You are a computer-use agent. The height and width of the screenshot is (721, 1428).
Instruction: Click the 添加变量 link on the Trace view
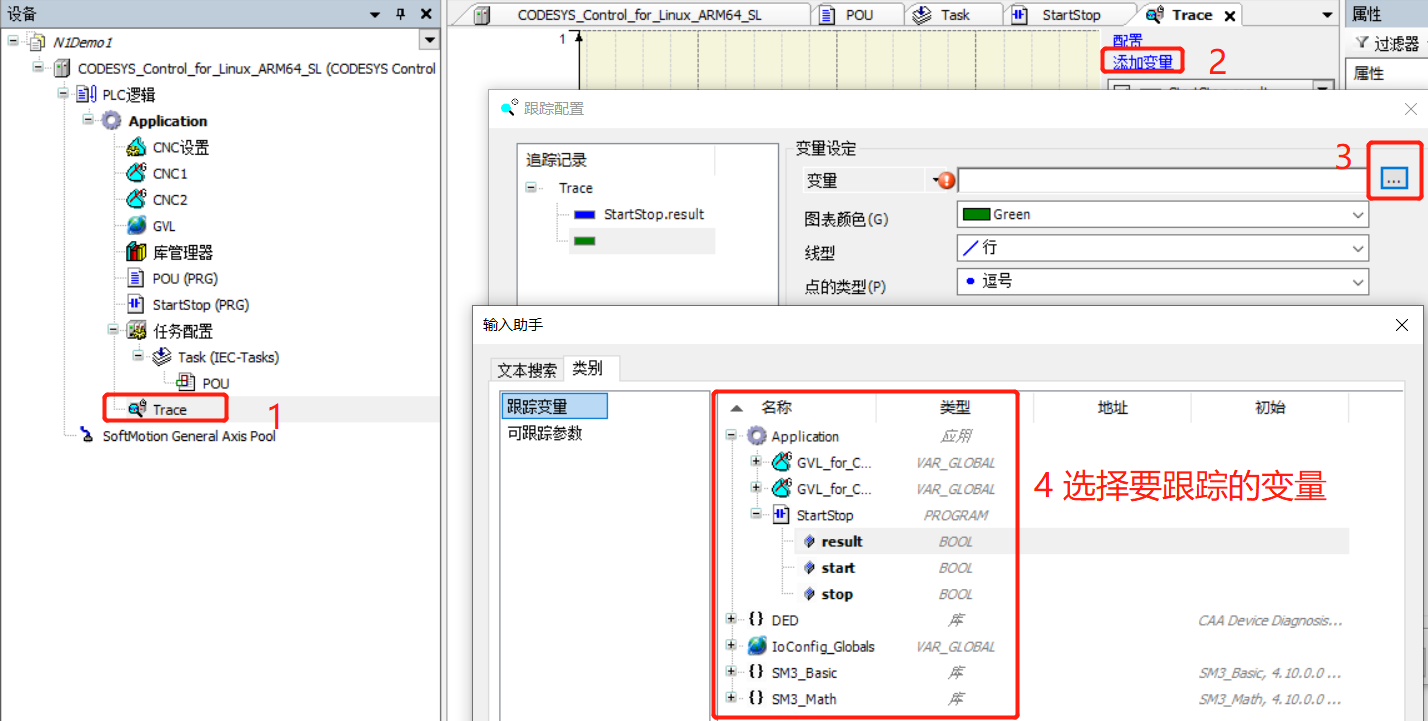point(1142,61)
